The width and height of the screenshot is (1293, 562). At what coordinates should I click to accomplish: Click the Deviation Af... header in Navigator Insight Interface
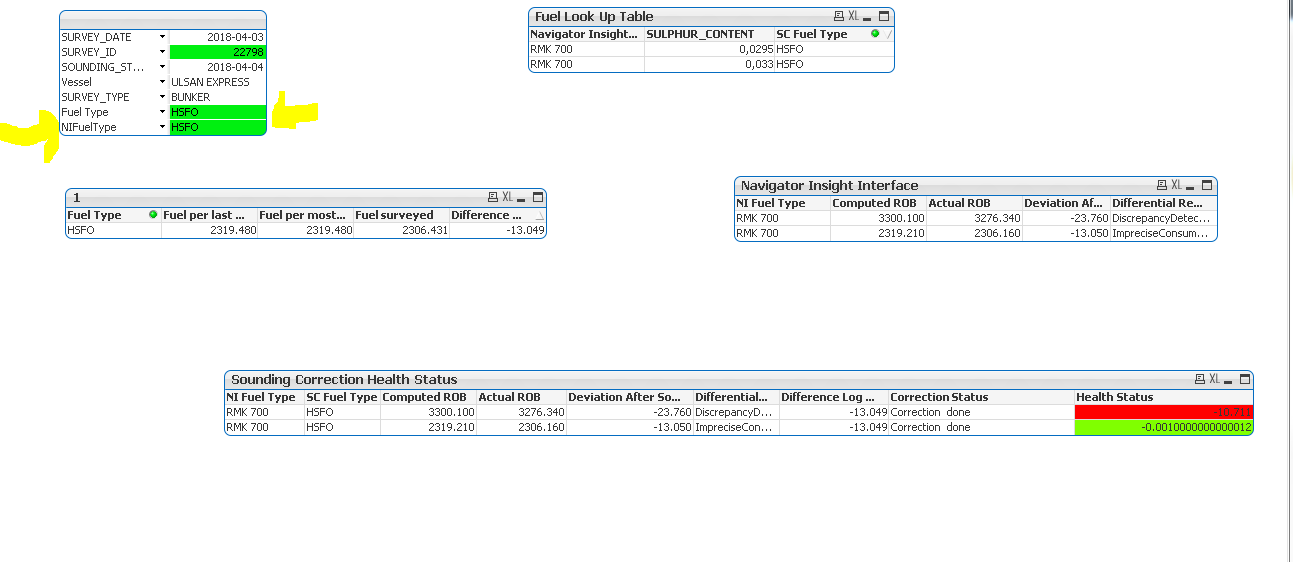point(1066,203)
